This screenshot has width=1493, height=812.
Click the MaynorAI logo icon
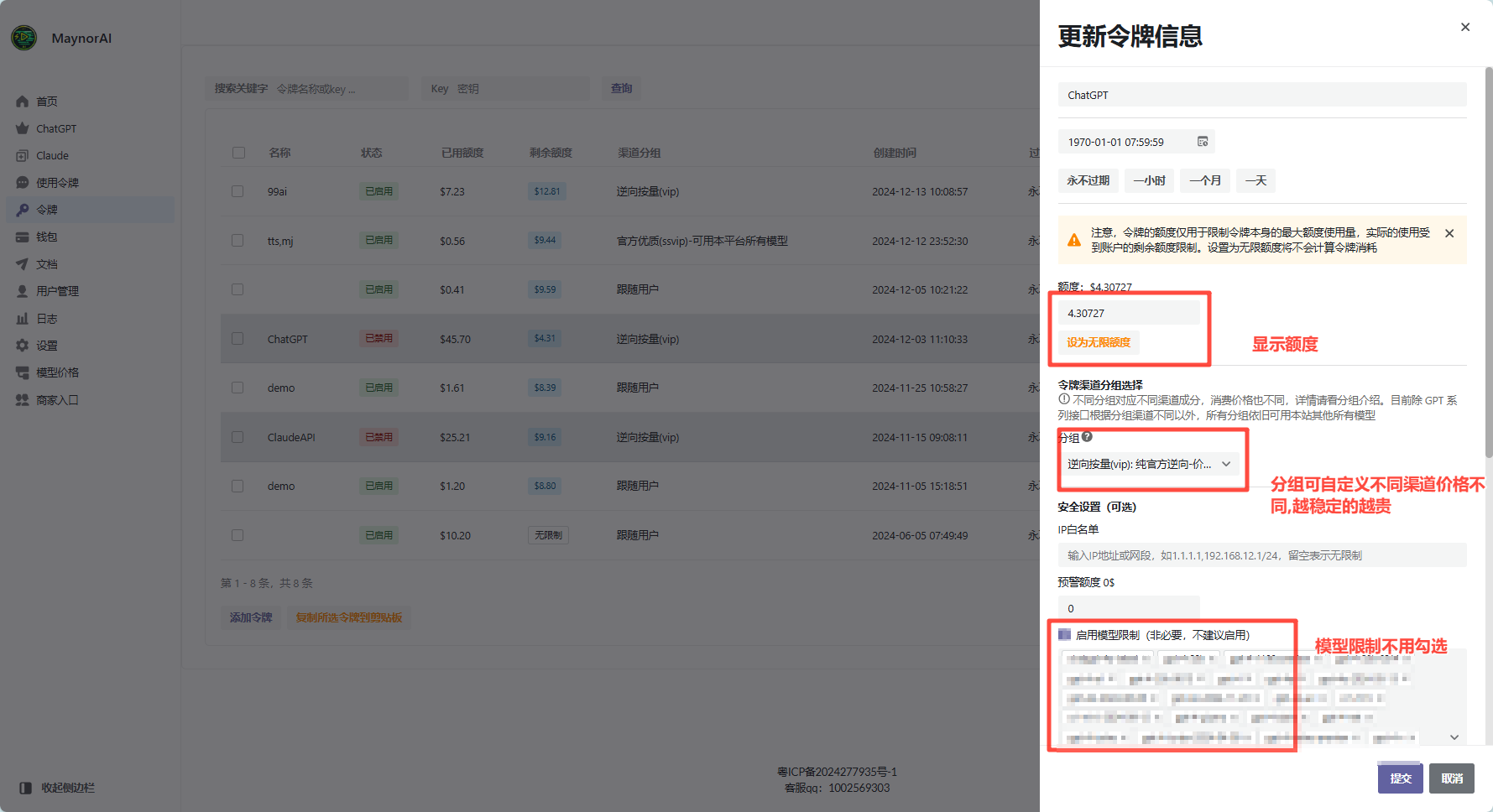[23, 38]
